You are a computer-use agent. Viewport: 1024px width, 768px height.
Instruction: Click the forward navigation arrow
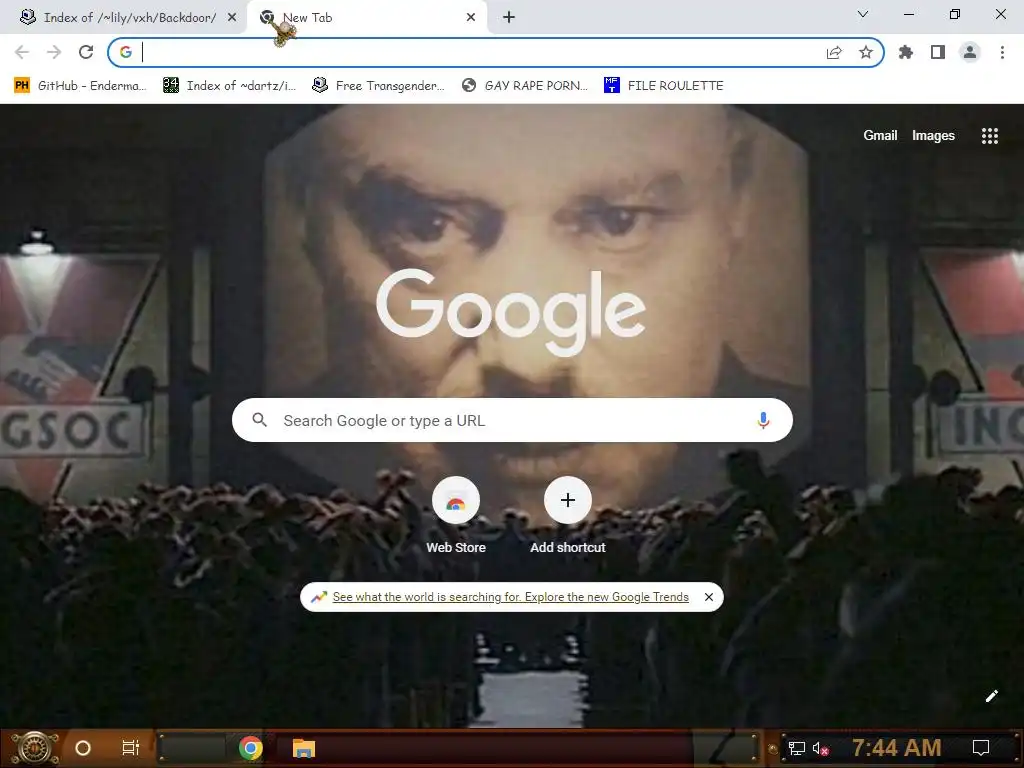click(54, 52)
